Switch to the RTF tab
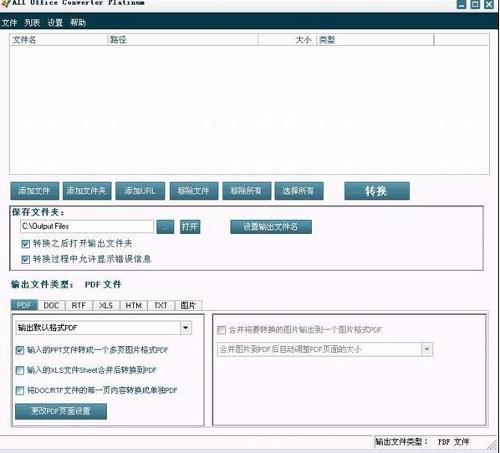The image size is (500, 453). point(79,305)
